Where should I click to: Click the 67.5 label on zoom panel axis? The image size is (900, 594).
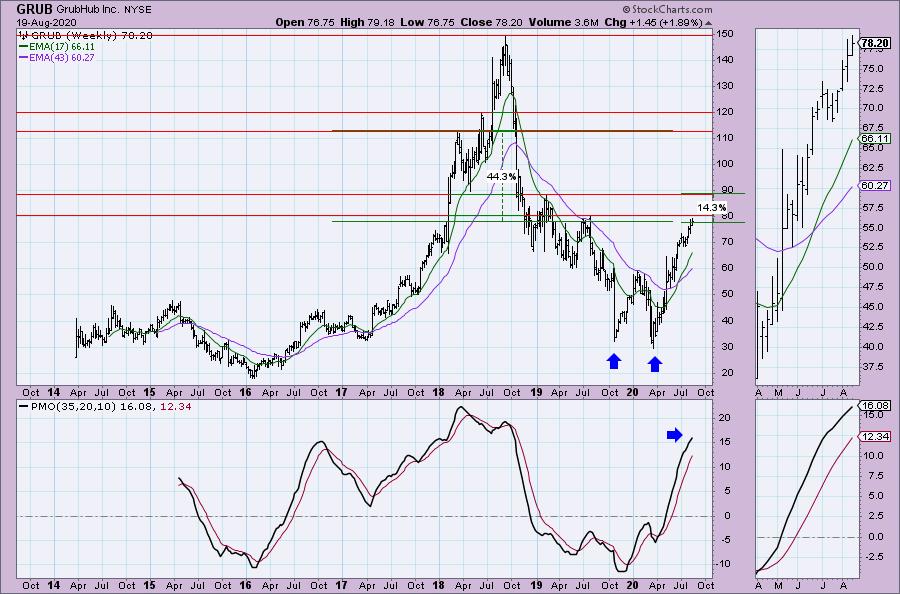872,127
